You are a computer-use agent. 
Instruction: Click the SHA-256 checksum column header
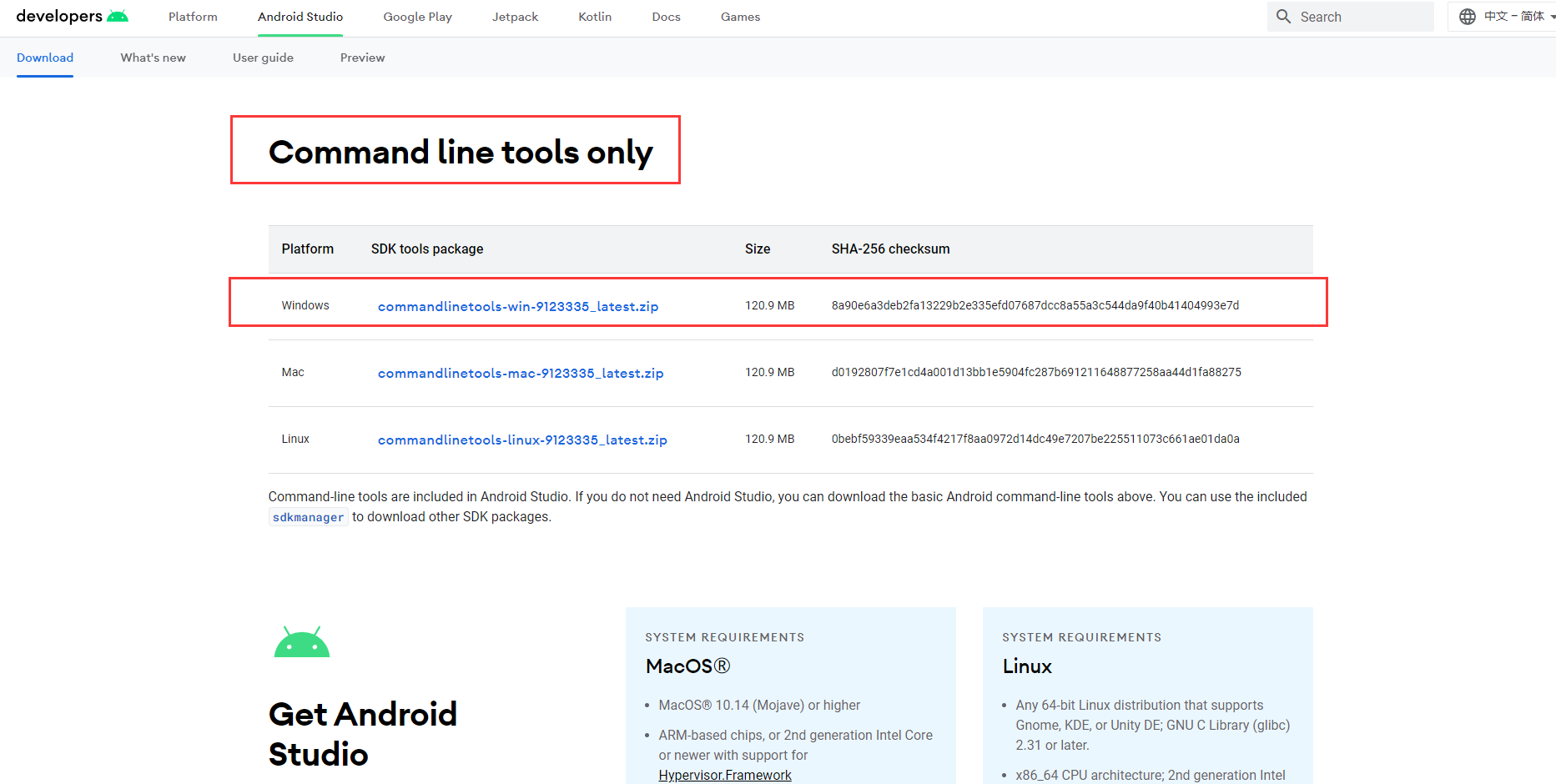[890, 249]
